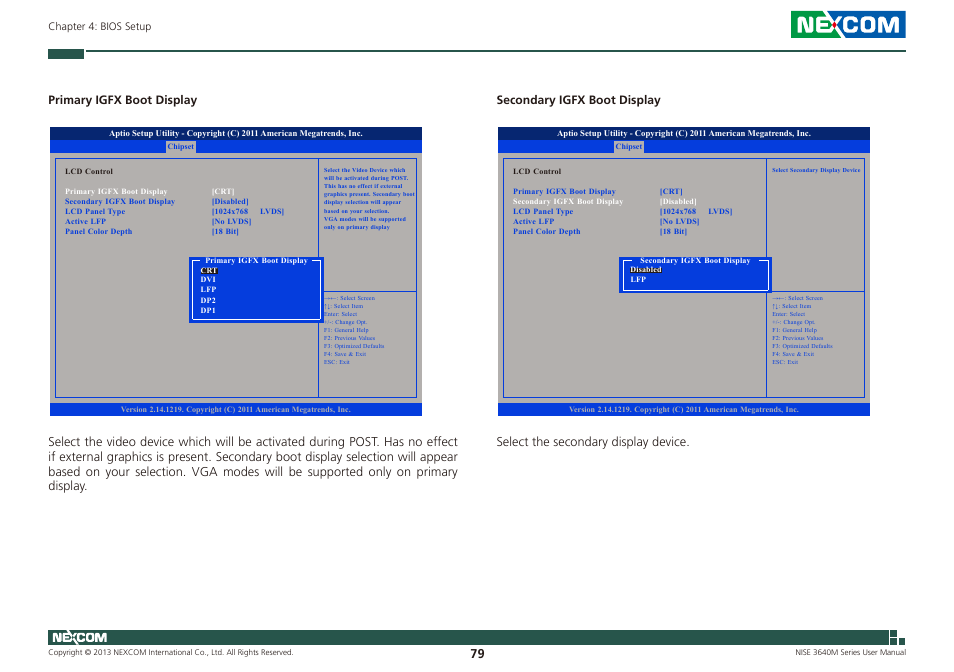Click 'NISE 3640M Series User Manual' footer text

[x=850, y=653]
